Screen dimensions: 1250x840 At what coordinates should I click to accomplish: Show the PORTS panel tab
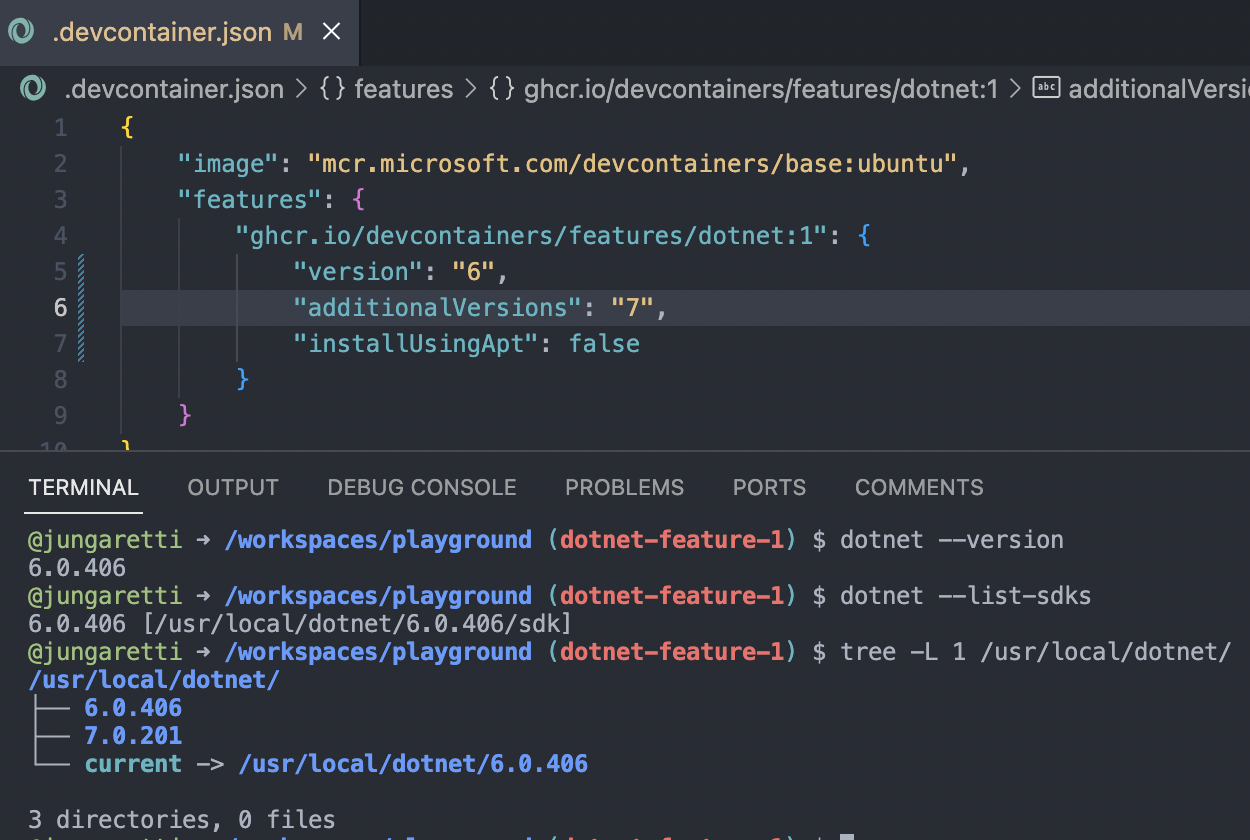pos(769,488)
